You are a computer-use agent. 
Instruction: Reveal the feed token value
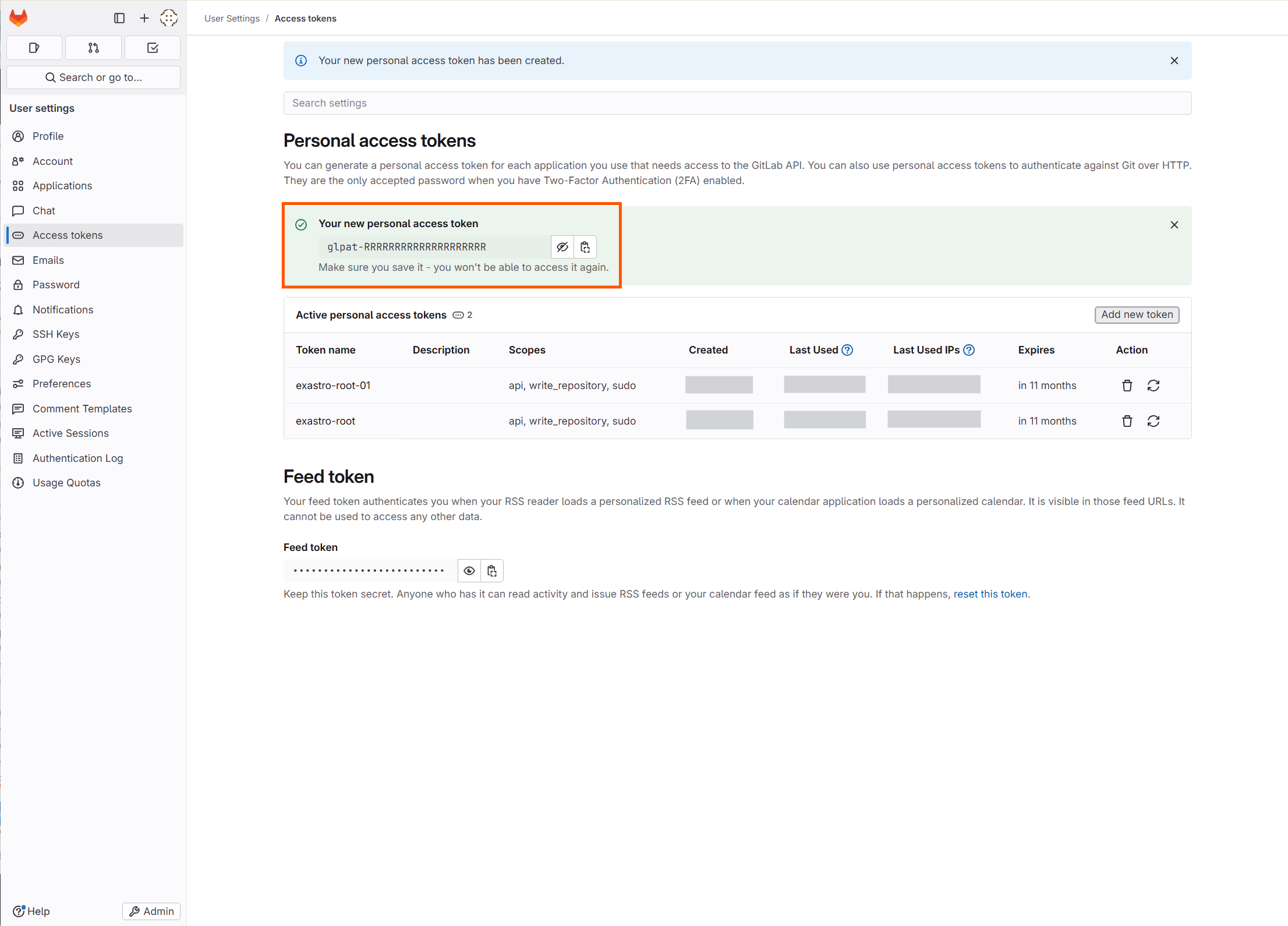(x=469, y=571)
